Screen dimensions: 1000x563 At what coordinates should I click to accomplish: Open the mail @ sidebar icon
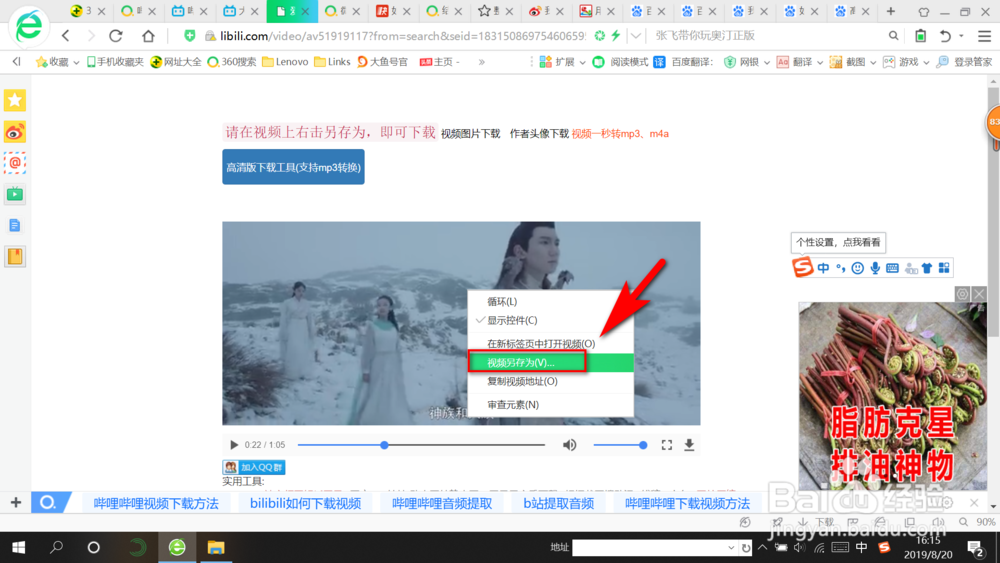pos(15,163)
